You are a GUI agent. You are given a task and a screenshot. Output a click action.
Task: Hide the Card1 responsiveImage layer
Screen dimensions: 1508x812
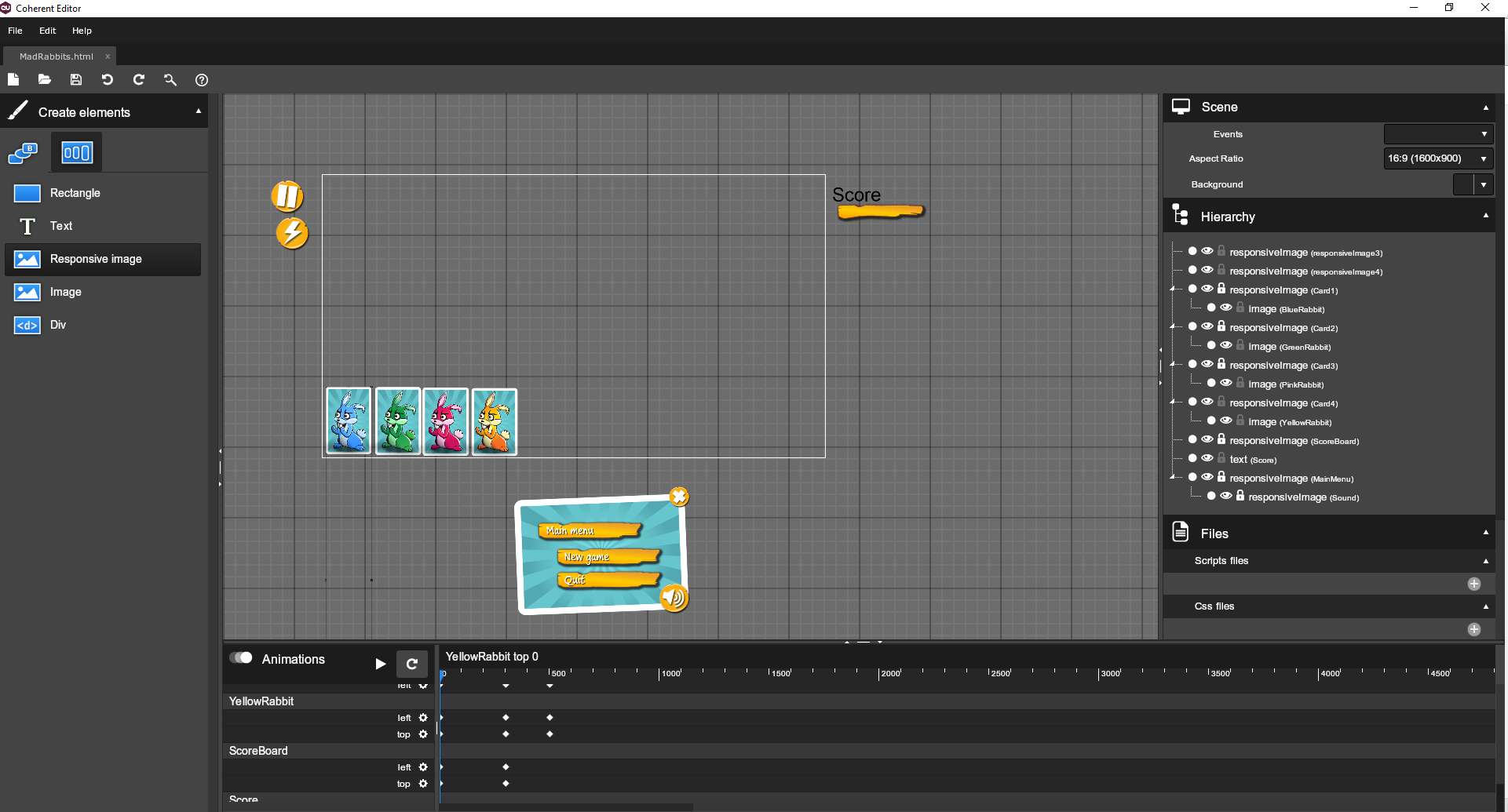[1207, 289]
